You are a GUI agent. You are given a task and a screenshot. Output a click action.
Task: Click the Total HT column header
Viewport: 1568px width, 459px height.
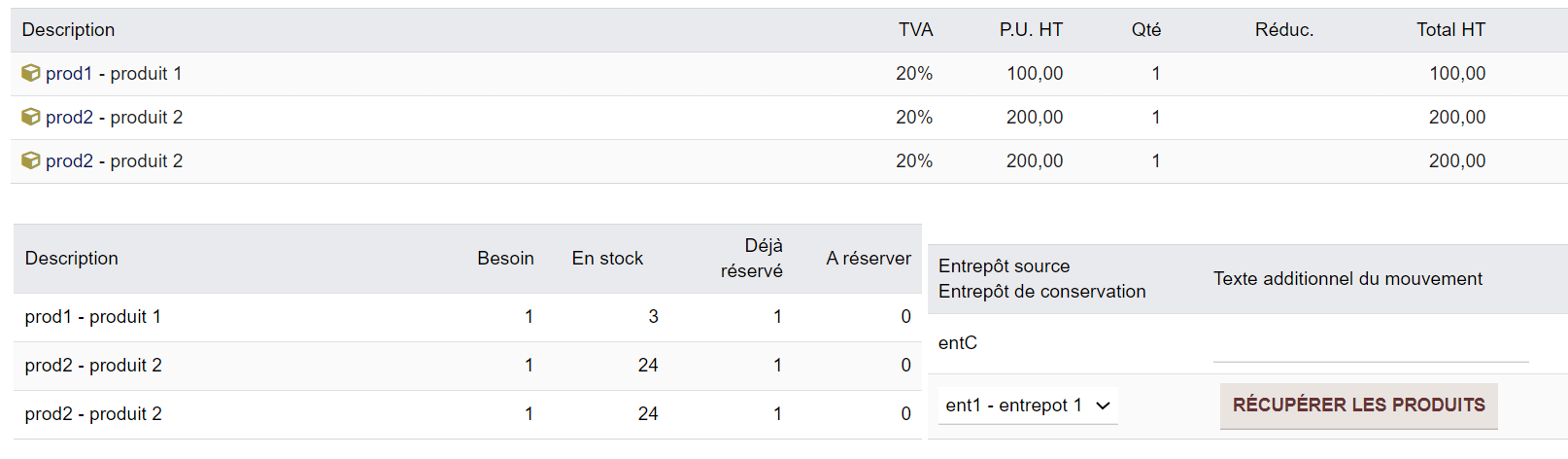click(1450, 30)
